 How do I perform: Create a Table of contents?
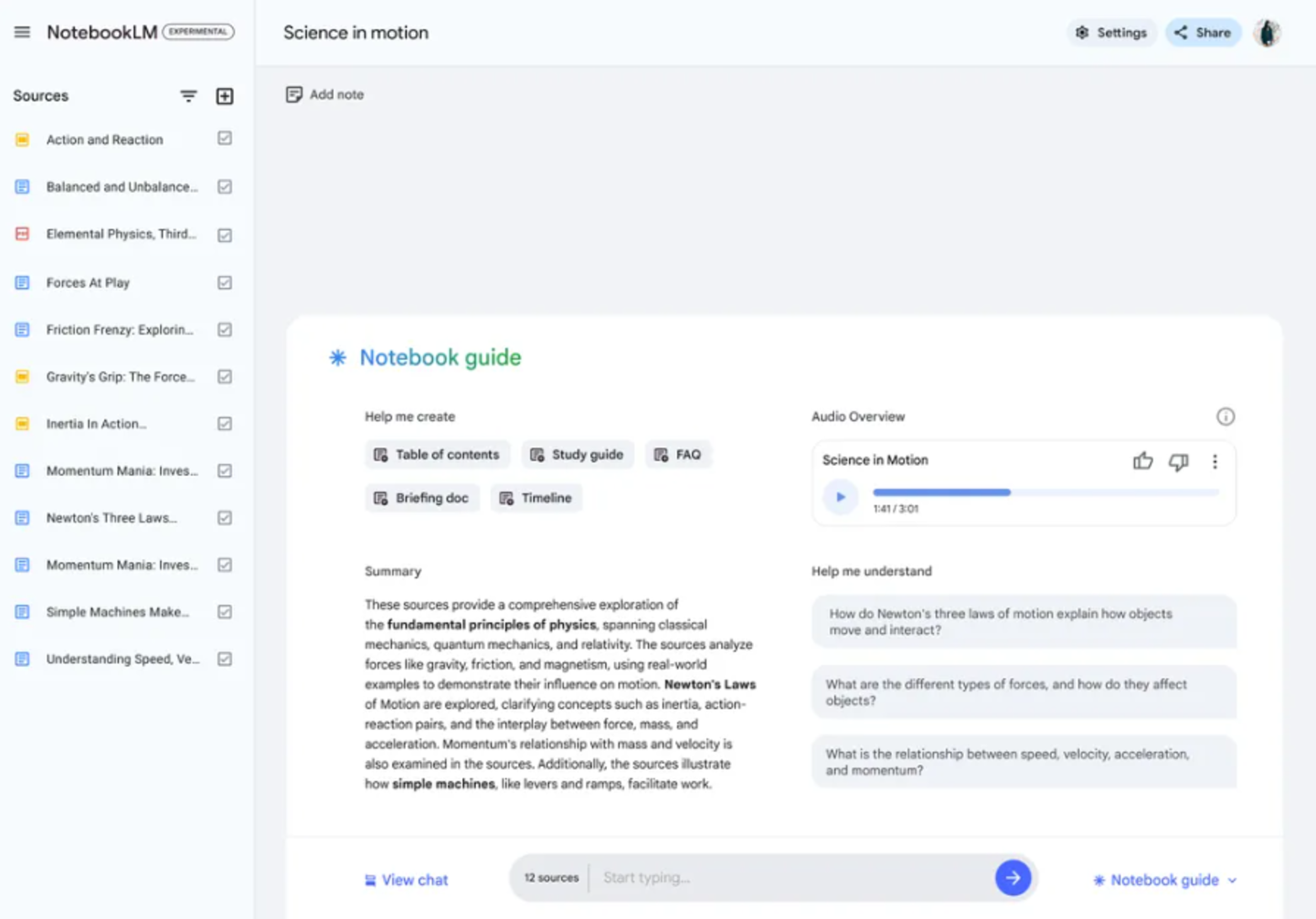(437, 455)
